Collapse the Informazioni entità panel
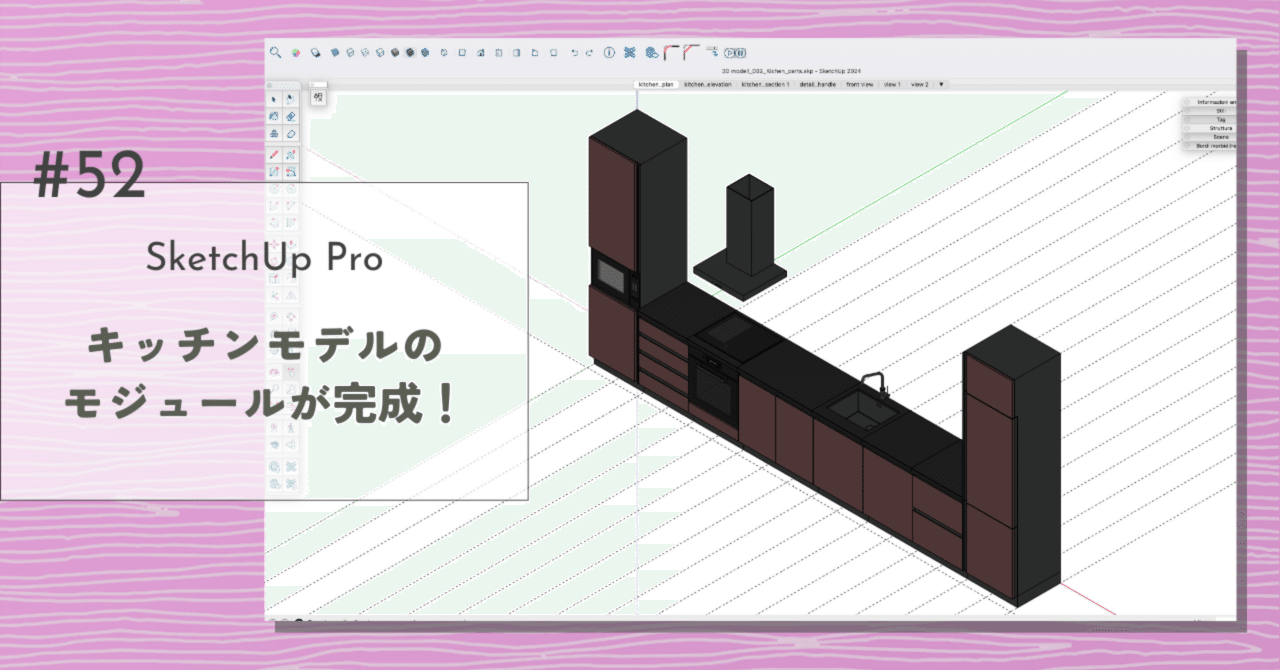1280x670 pixels. 1213,101
